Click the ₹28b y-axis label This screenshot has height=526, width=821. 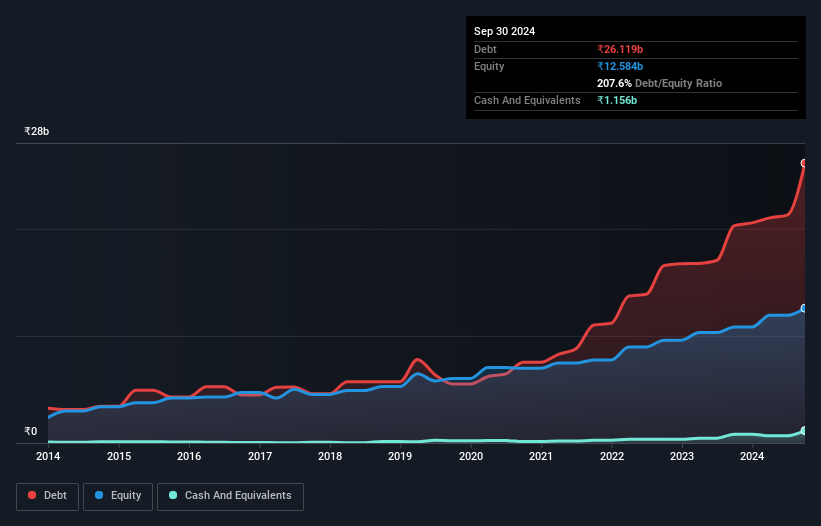point(37,131)
